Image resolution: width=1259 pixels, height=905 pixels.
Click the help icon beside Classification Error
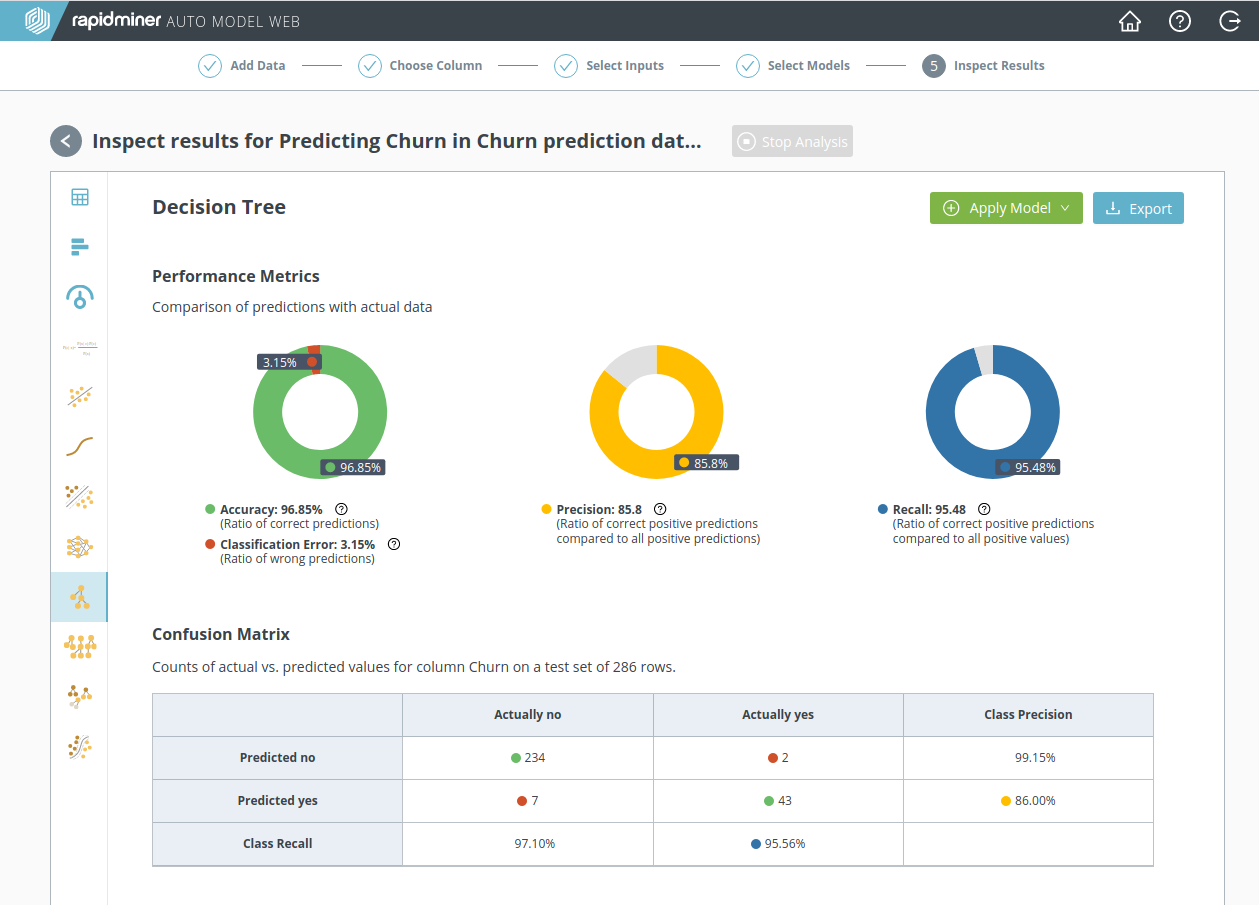click(x=394, y=545)
